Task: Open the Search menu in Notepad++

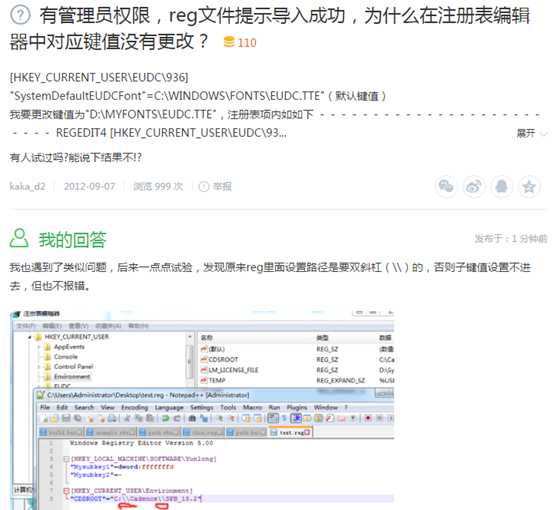Action: (x=84, y=408)
